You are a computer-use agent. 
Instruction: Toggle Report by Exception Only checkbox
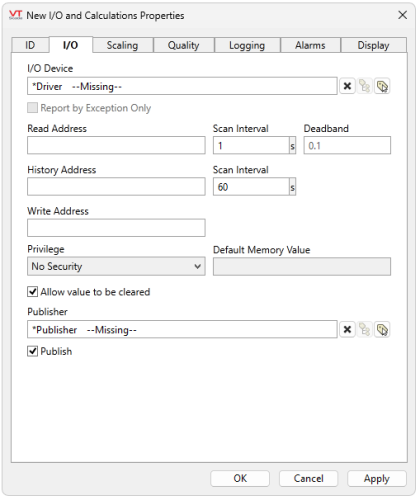(x=32, y=108)
